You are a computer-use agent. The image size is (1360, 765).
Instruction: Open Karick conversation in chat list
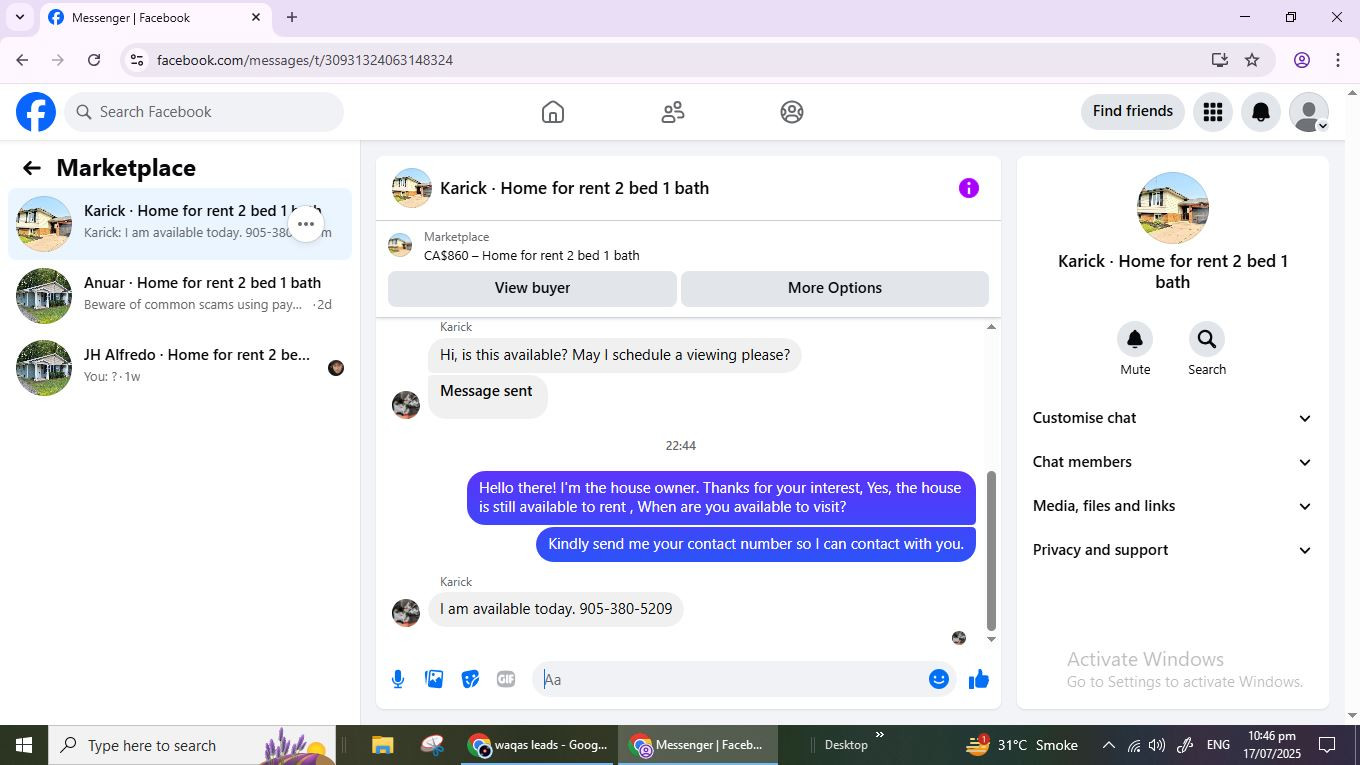[180, 224]
